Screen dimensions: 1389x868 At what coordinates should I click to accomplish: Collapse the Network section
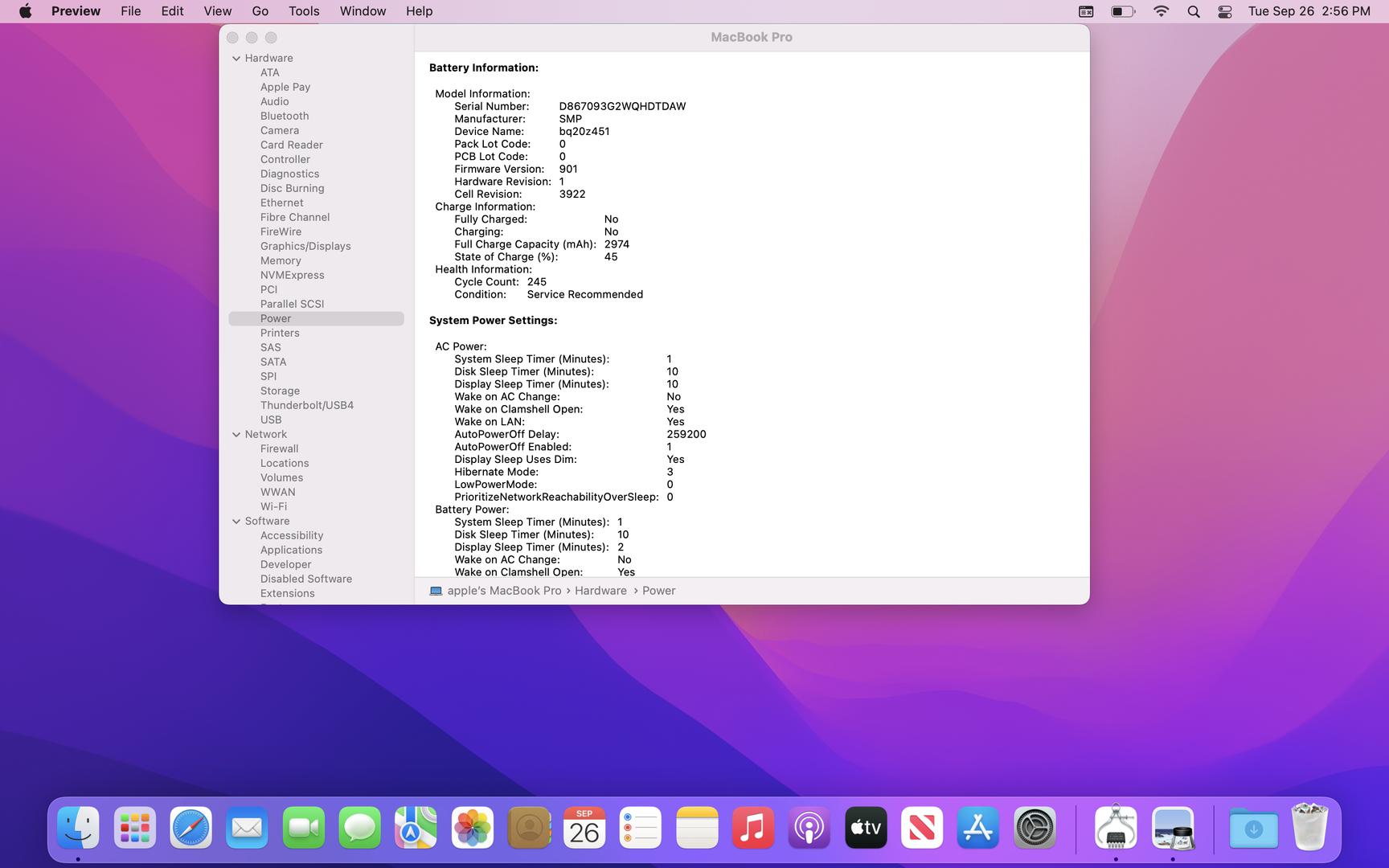point(236,434)
